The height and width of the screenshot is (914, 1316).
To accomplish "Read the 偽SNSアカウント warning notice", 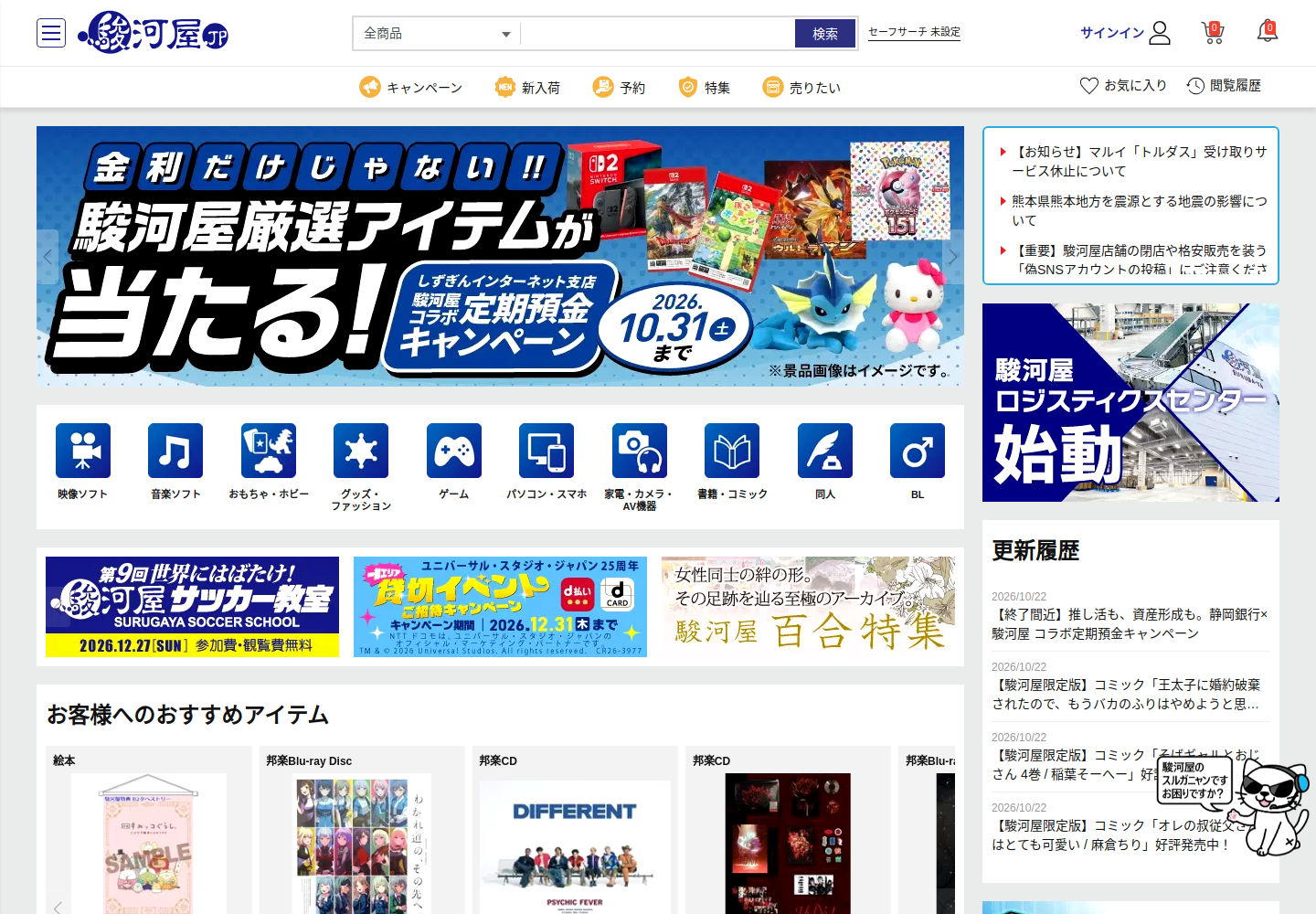I will (1140, 260).
